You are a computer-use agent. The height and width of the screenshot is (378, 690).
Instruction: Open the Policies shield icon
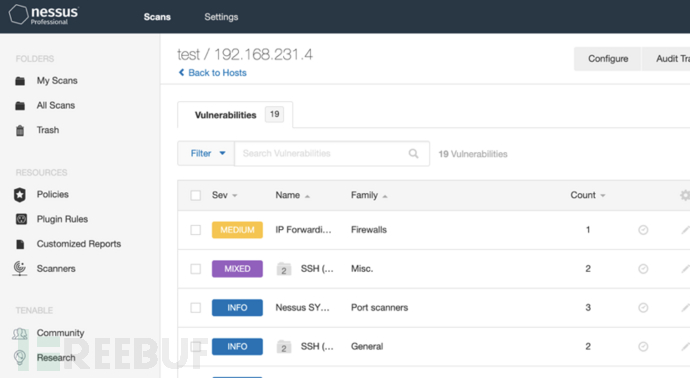20,195
